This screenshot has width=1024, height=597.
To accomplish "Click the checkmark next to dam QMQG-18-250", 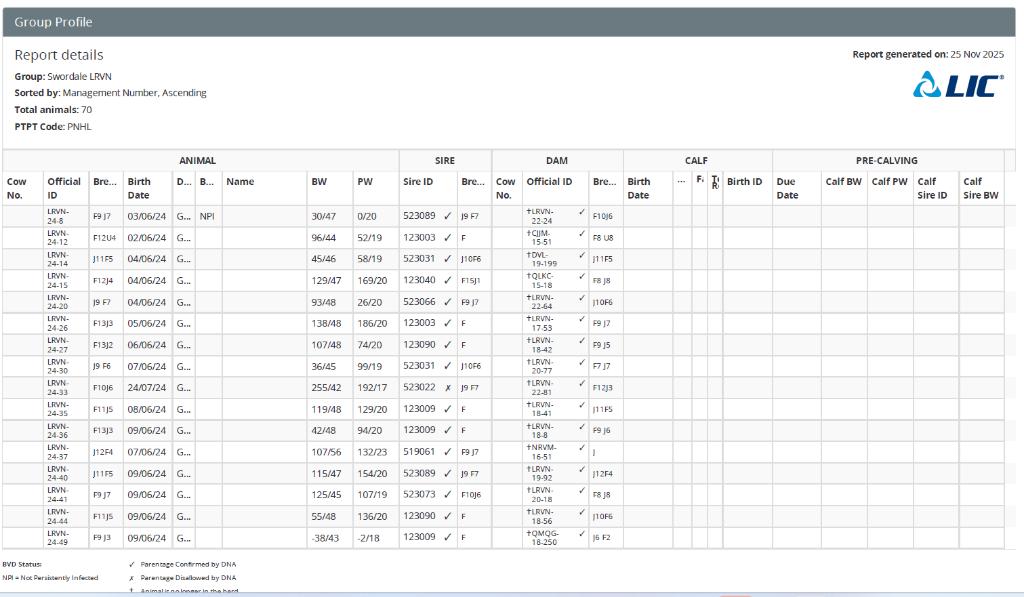I will click(582, 533).
